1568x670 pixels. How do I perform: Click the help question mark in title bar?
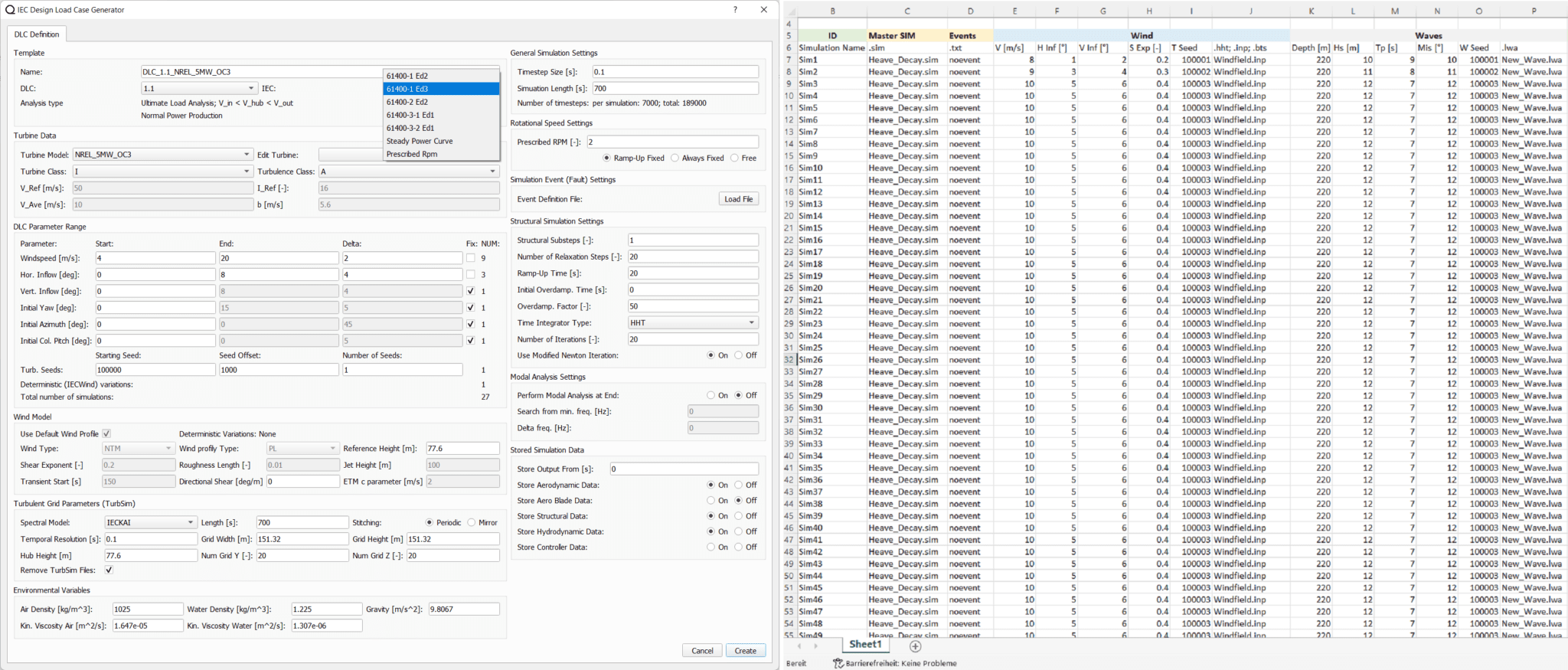(735, 10)
